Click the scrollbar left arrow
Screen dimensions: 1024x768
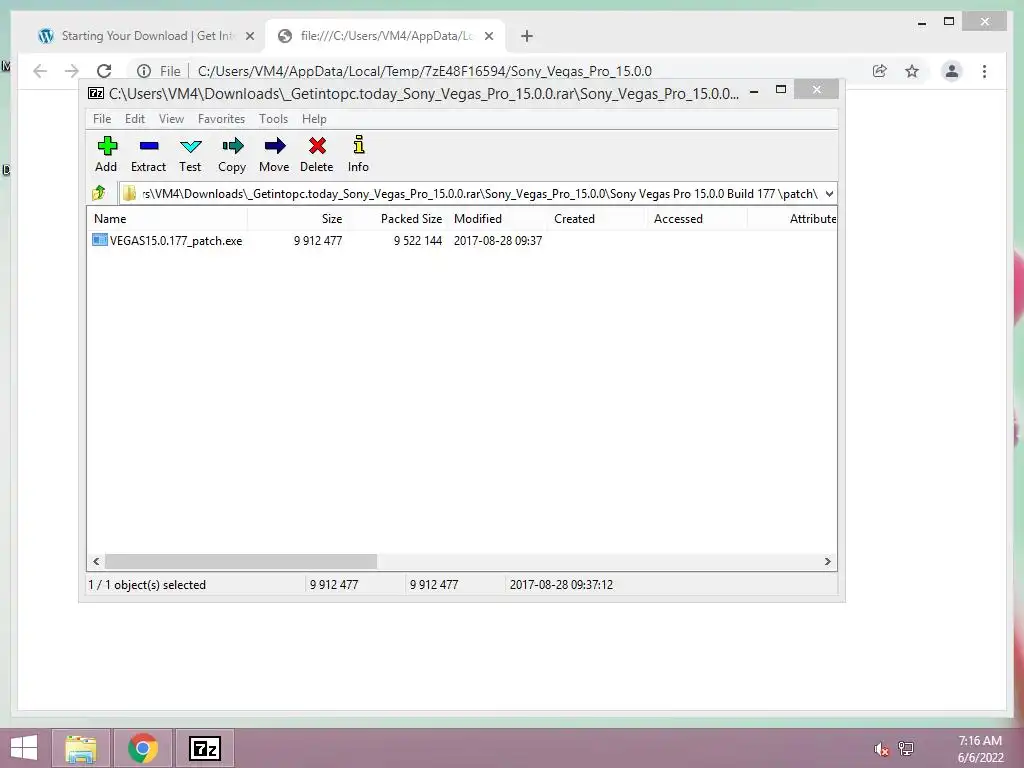tap(97, 561)
